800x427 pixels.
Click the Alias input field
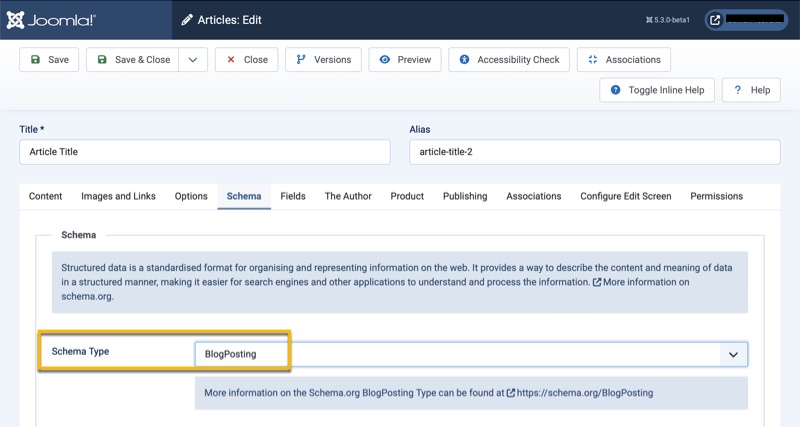click(594, 152)
